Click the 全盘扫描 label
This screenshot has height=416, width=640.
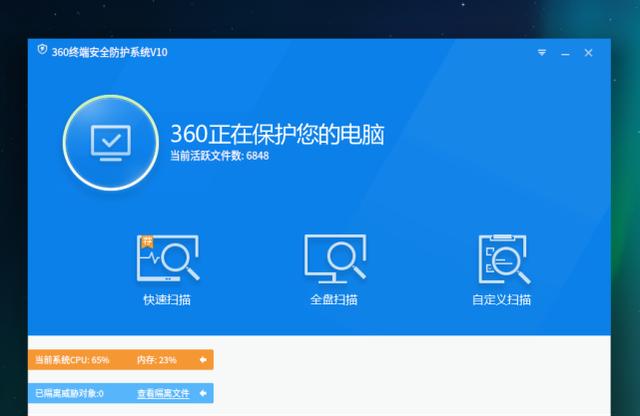click(x=334, y=300)
